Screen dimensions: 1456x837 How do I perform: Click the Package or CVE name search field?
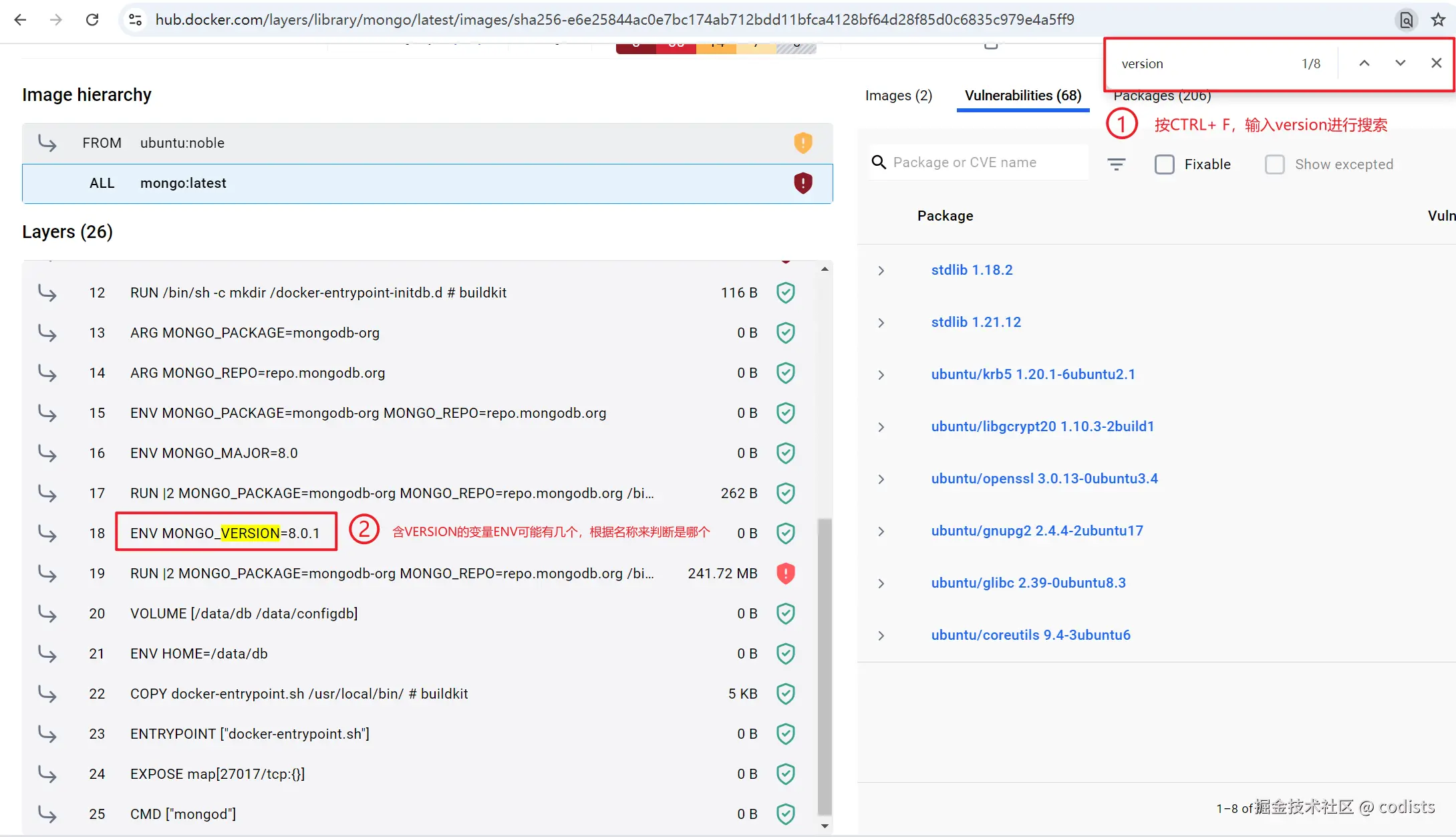[x=976, y=162]
